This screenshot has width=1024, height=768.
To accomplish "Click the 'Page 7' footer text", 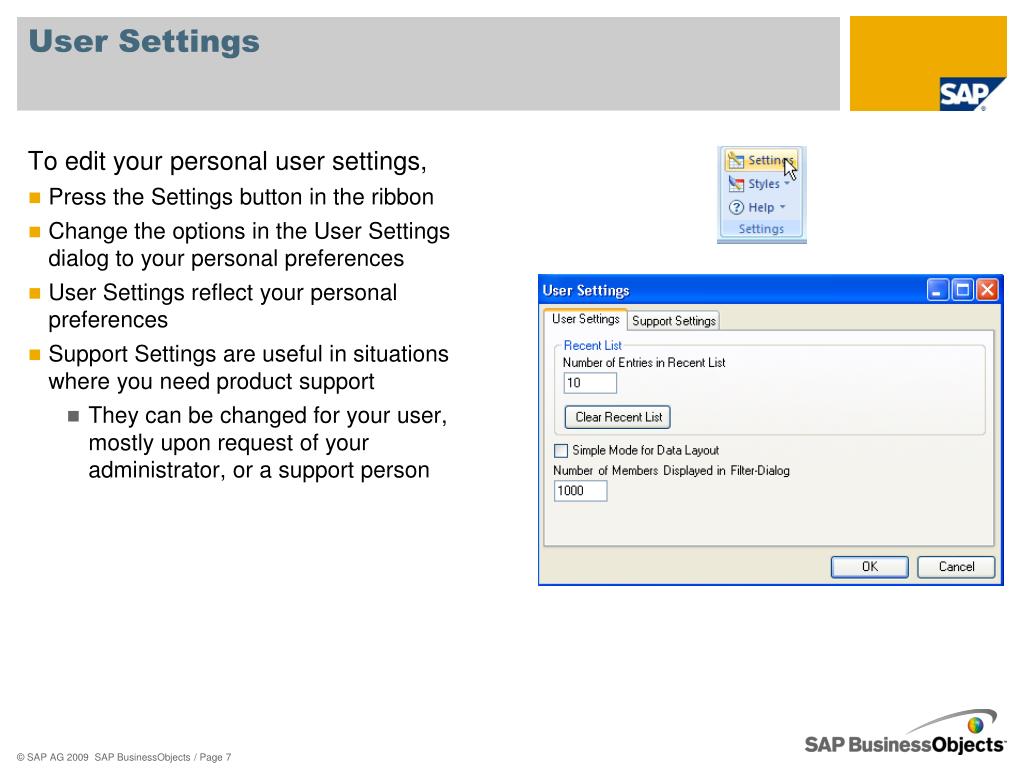I will coord(215,757).
